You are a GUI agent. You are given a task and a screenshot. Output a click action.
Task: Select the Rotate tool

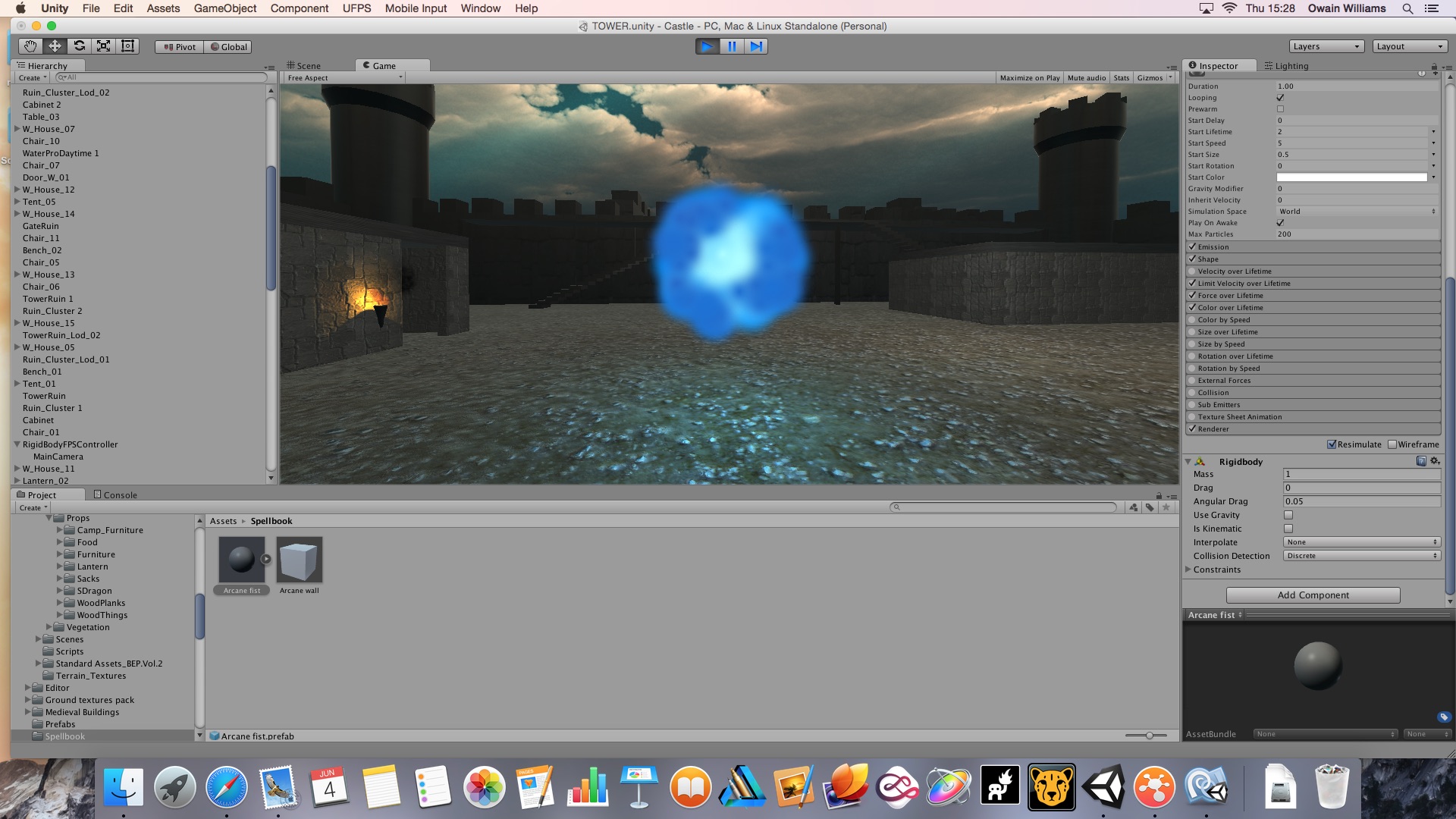point(80,46)
